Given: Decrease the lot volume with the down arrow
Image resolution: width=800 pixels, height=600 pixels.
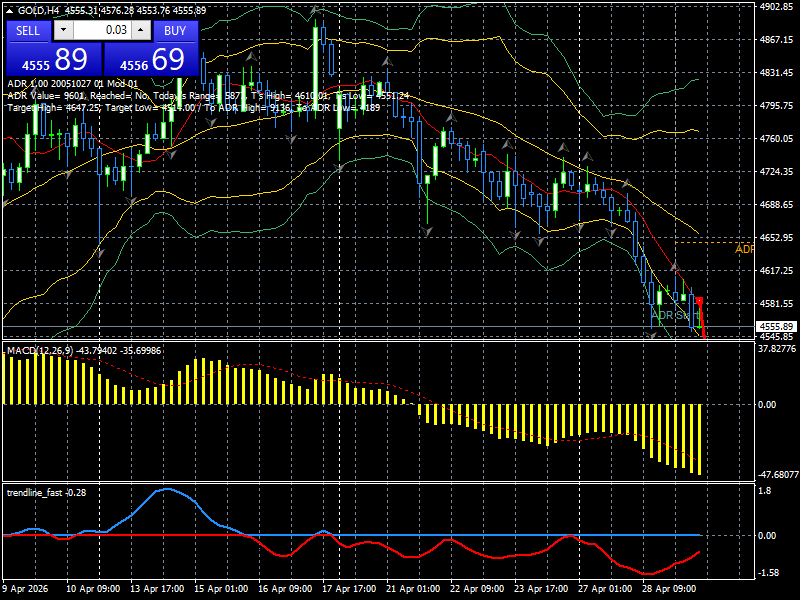Looking at the screenshot, I should [x=63, y=30].
